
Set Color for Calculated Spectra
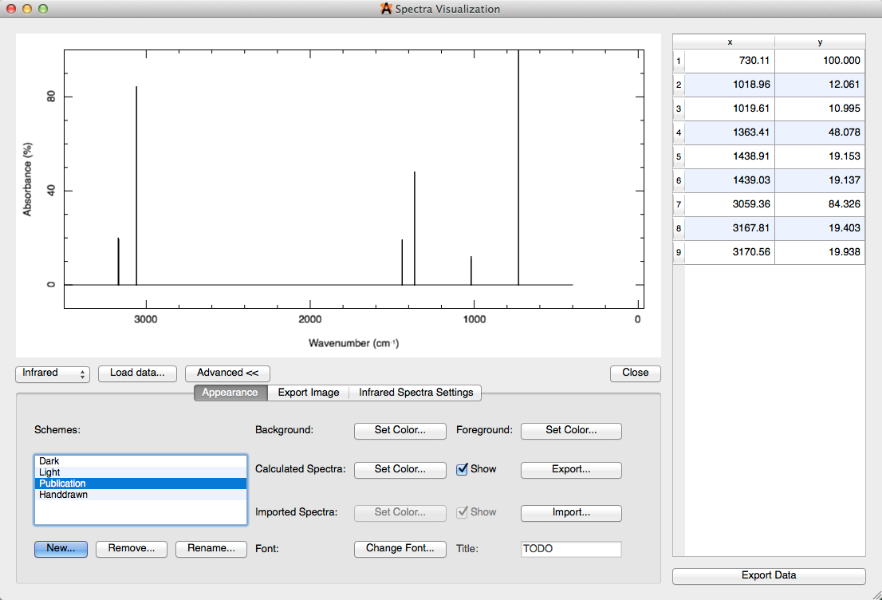pos(400,470)
